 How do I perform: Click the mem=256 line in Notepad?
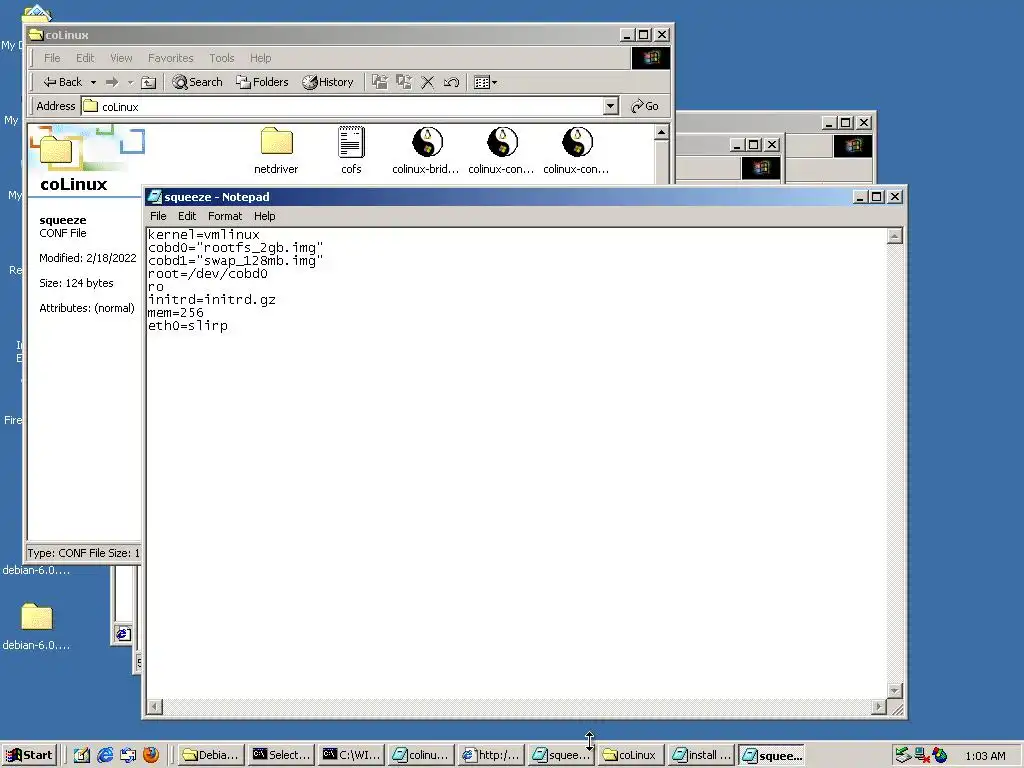click(x=176, y=313)
